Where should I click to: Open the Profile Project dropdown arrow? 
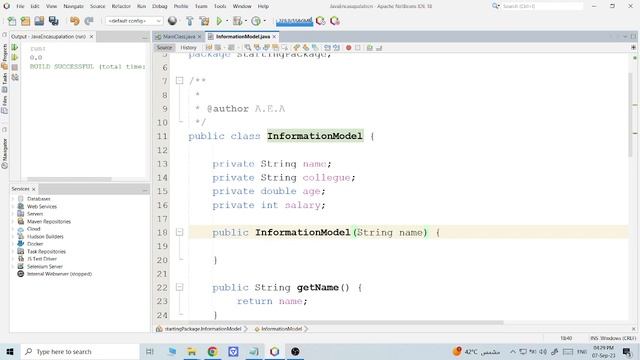pyautogui.click(x=264, y=21)
